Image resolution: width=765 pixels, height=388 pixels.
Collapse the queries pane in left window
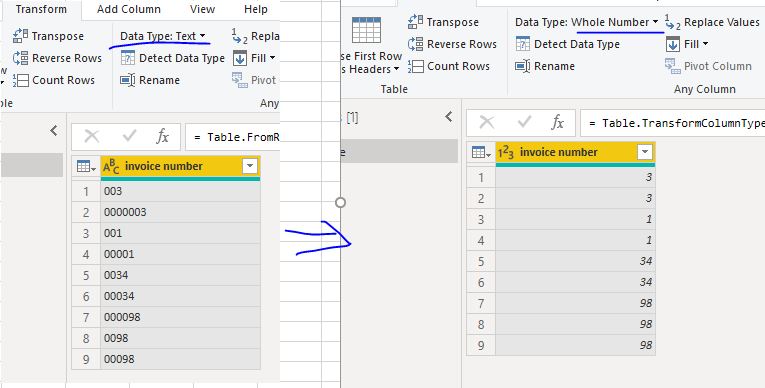coord(54,130)
